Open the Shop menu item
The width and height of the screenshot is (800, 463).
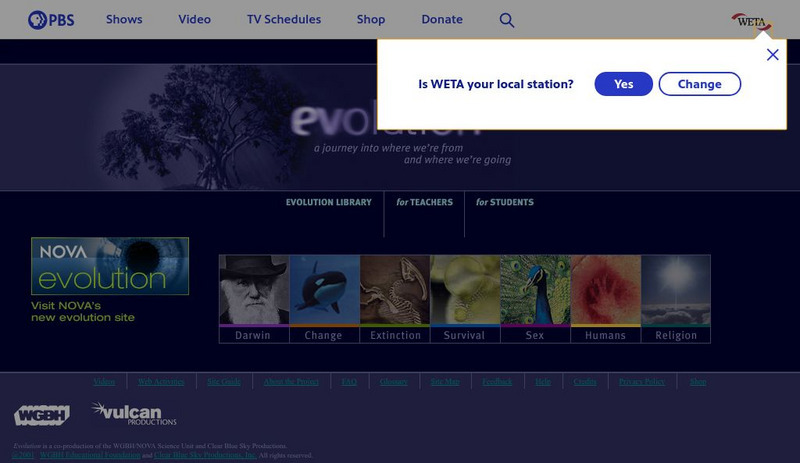(x=371, y=19)
